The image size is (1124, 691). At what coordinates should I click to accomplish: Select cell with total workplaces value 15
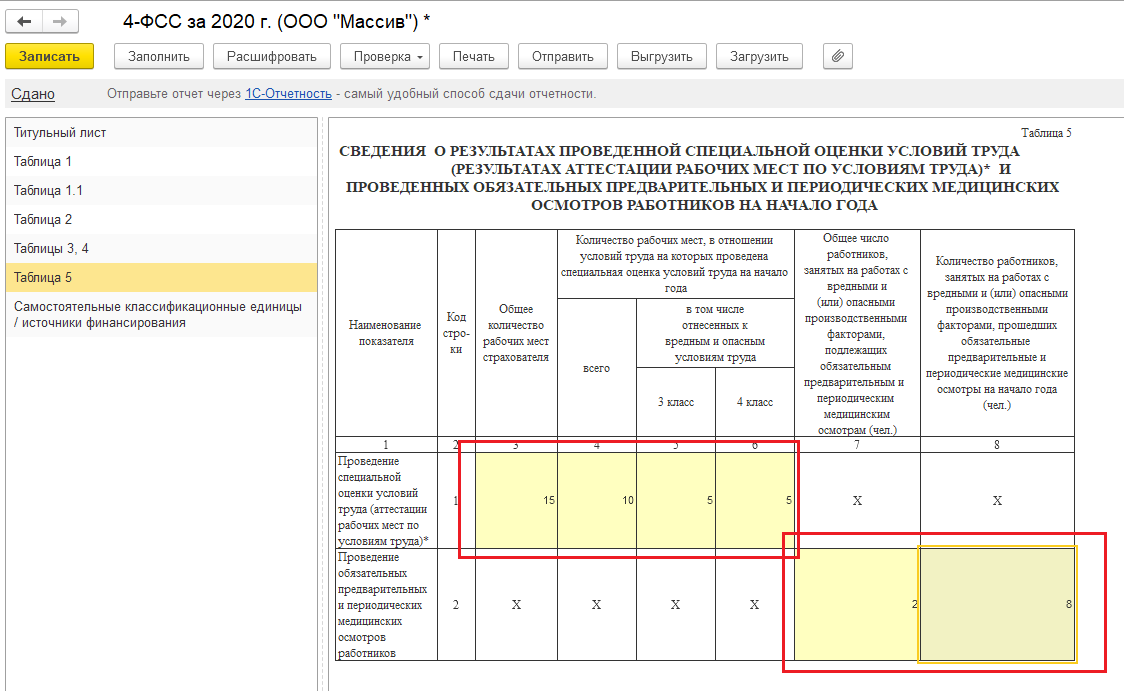pyautogui.click(x=516, y=500)
